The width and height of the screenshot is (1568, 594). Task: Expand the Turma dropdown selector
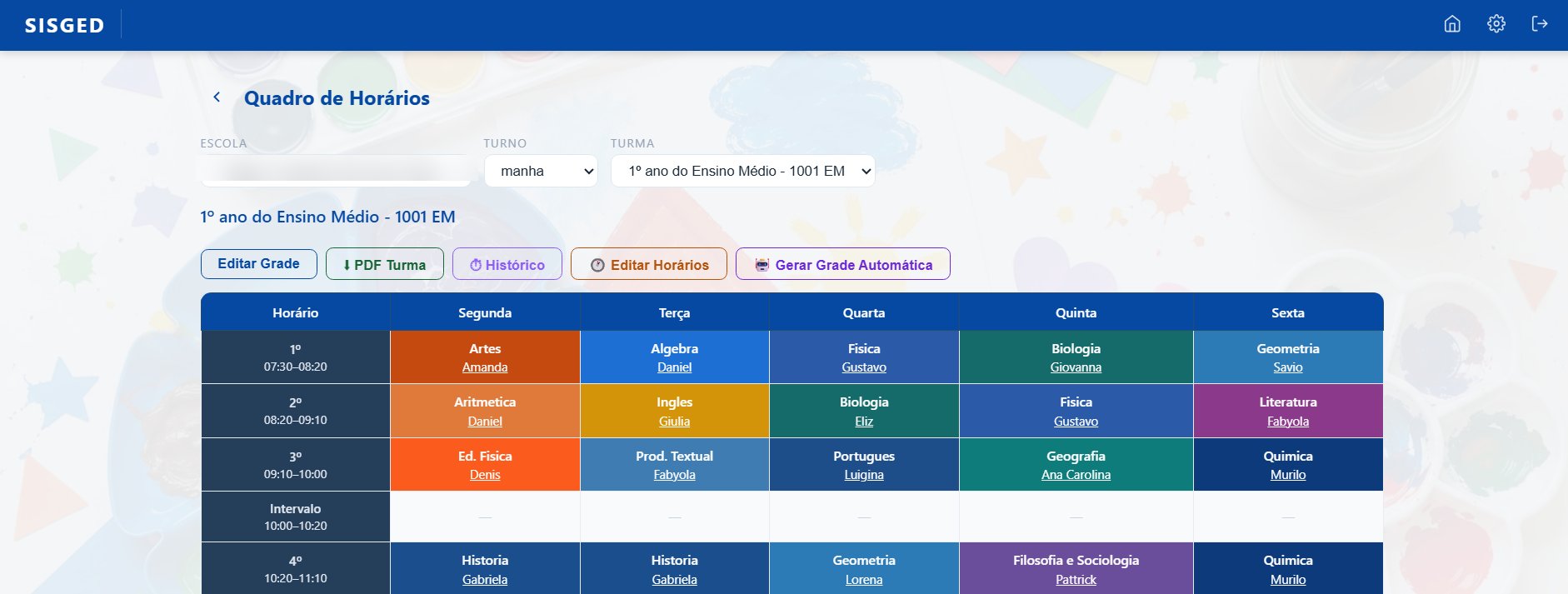(x=743, y=171)
